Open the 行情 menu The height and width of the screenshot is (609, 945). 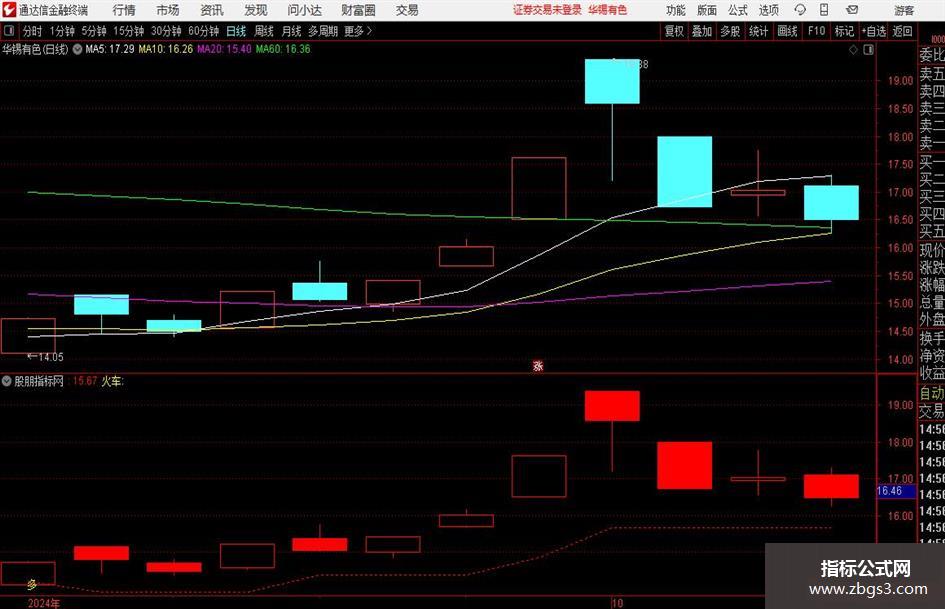tap(124, 10)
